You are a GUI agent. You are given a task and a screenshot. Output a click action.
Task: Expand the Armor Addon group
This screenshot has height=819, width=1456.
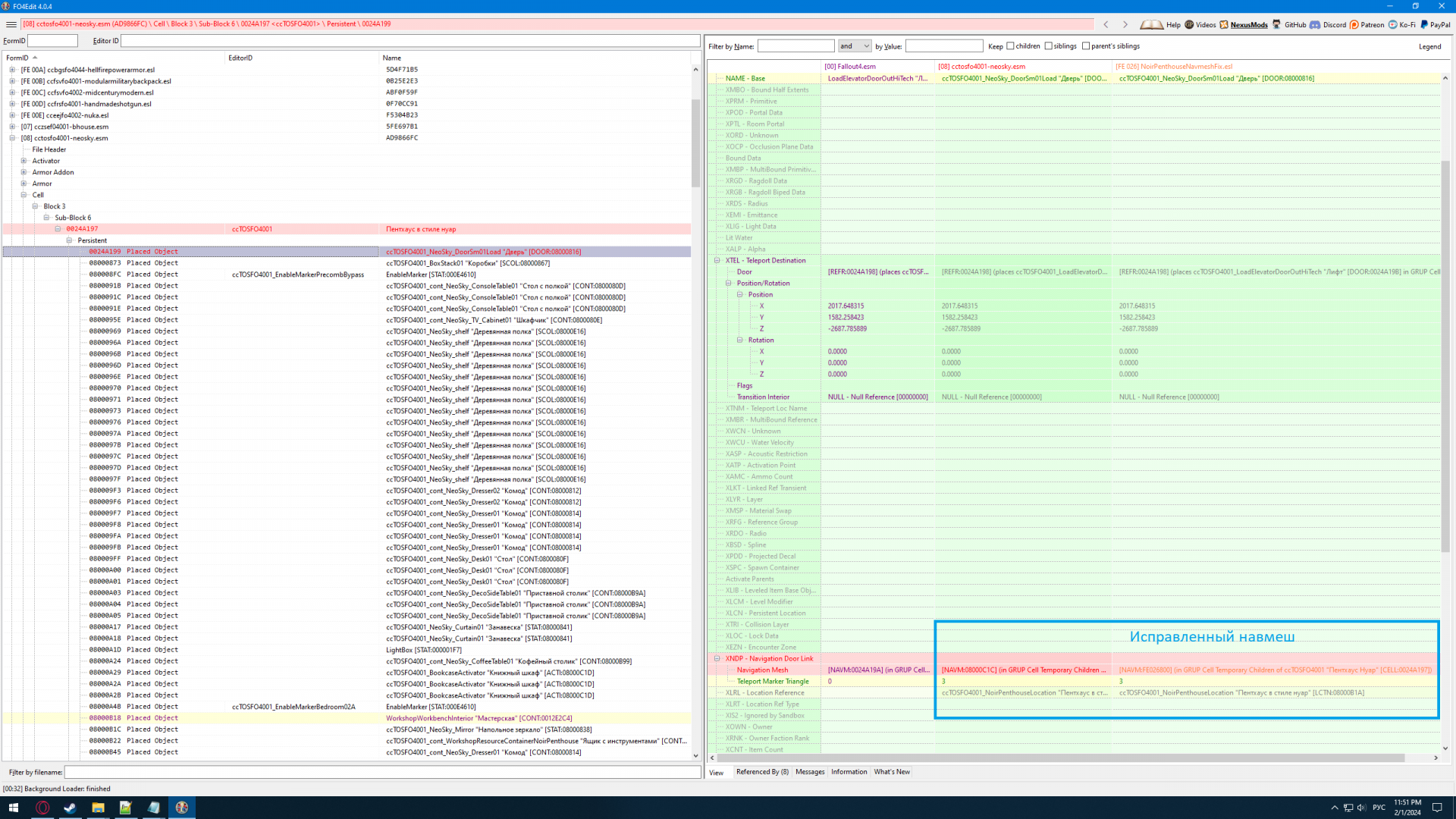click(x=24, y=172)
